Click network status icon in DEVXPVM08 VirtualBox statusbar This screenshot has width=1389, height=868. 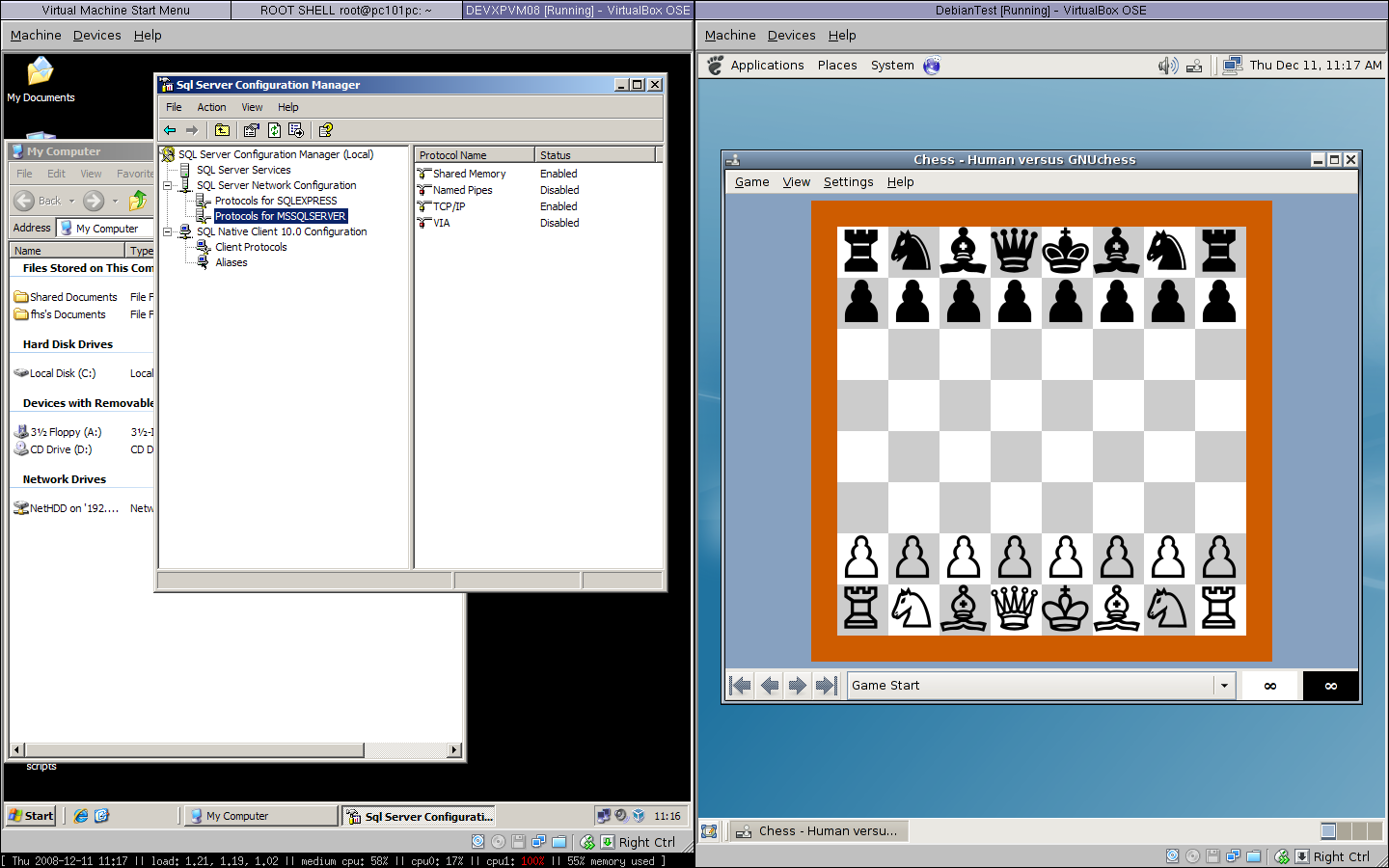(538, 842)
